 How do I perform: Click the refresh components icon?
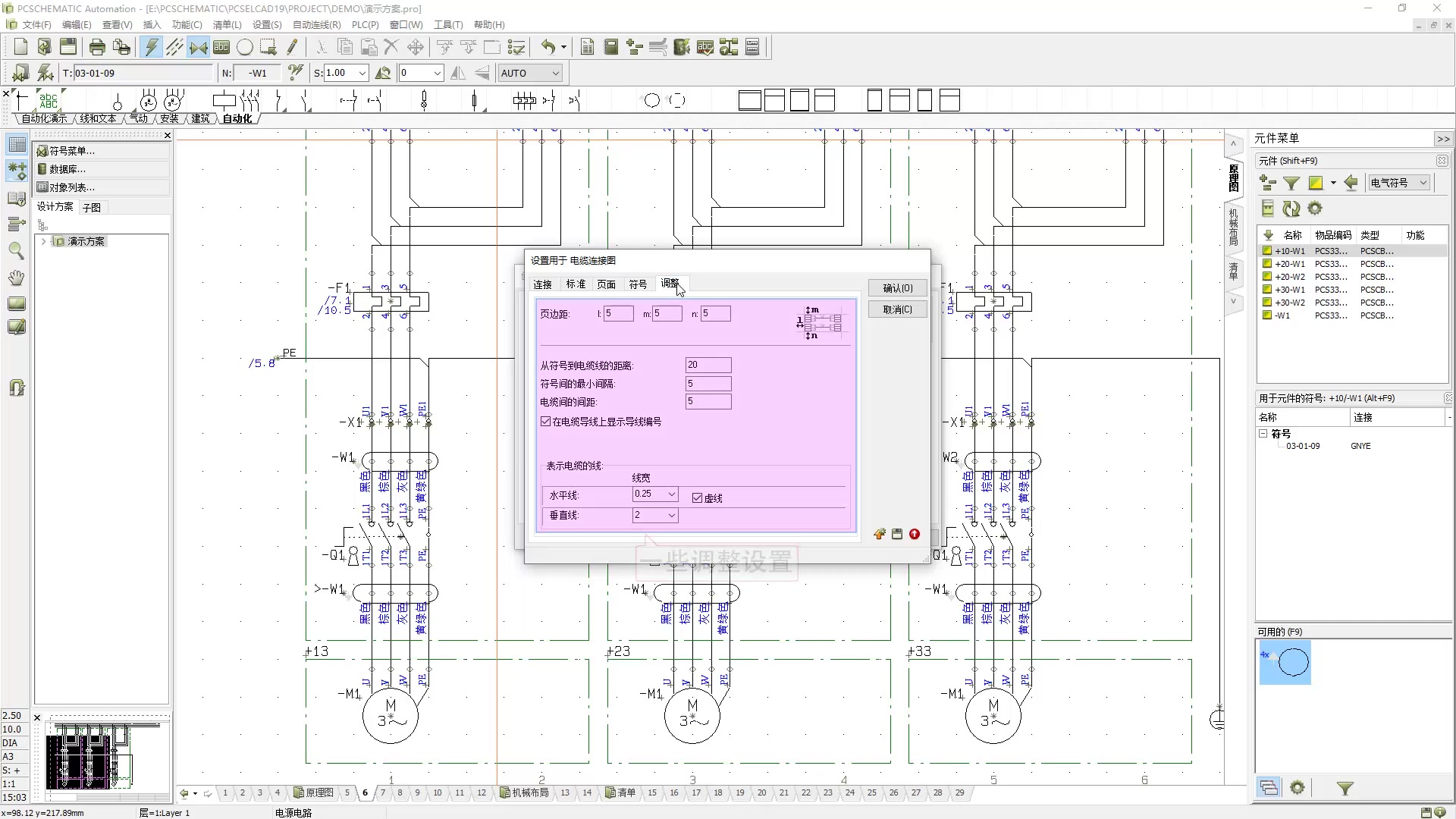pos(1291,208)
